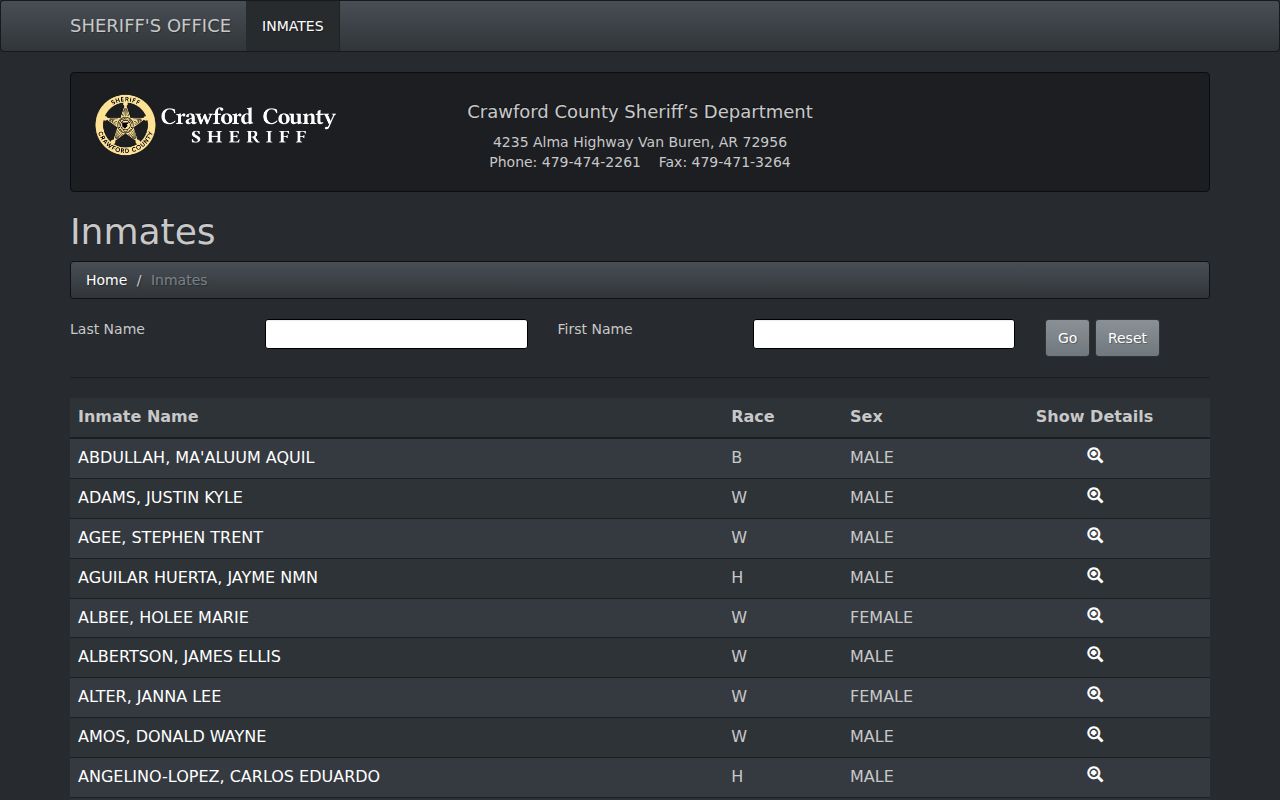Select name ALTER, JANNA LEE

pos(149,696)
